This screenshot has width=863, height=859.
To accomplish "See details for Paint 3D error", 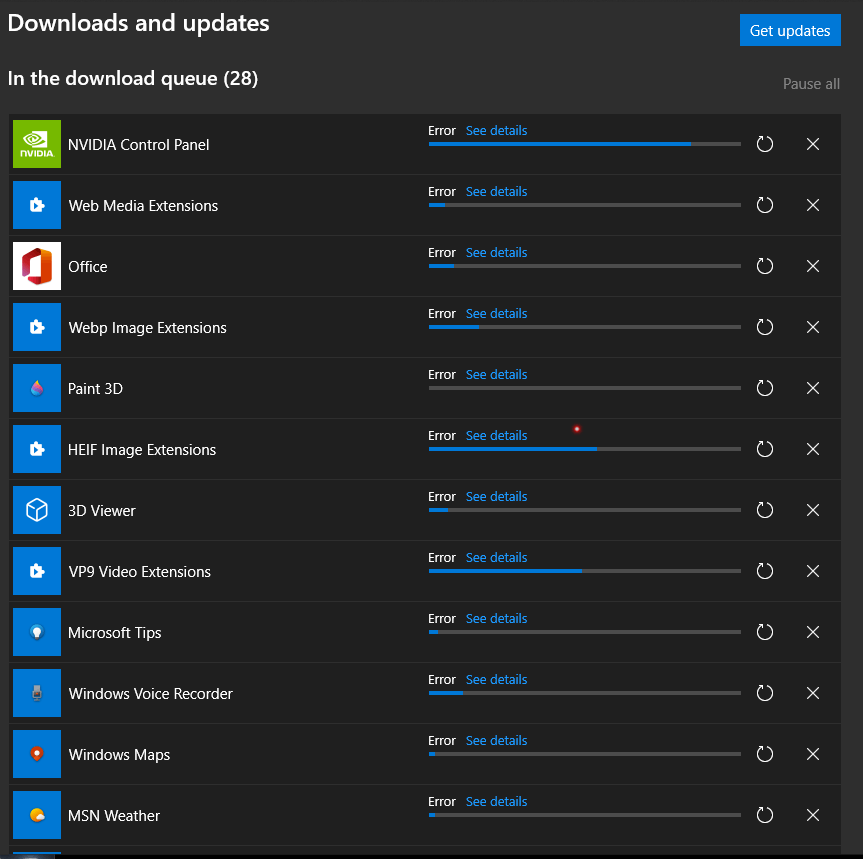I will point(496,375).
